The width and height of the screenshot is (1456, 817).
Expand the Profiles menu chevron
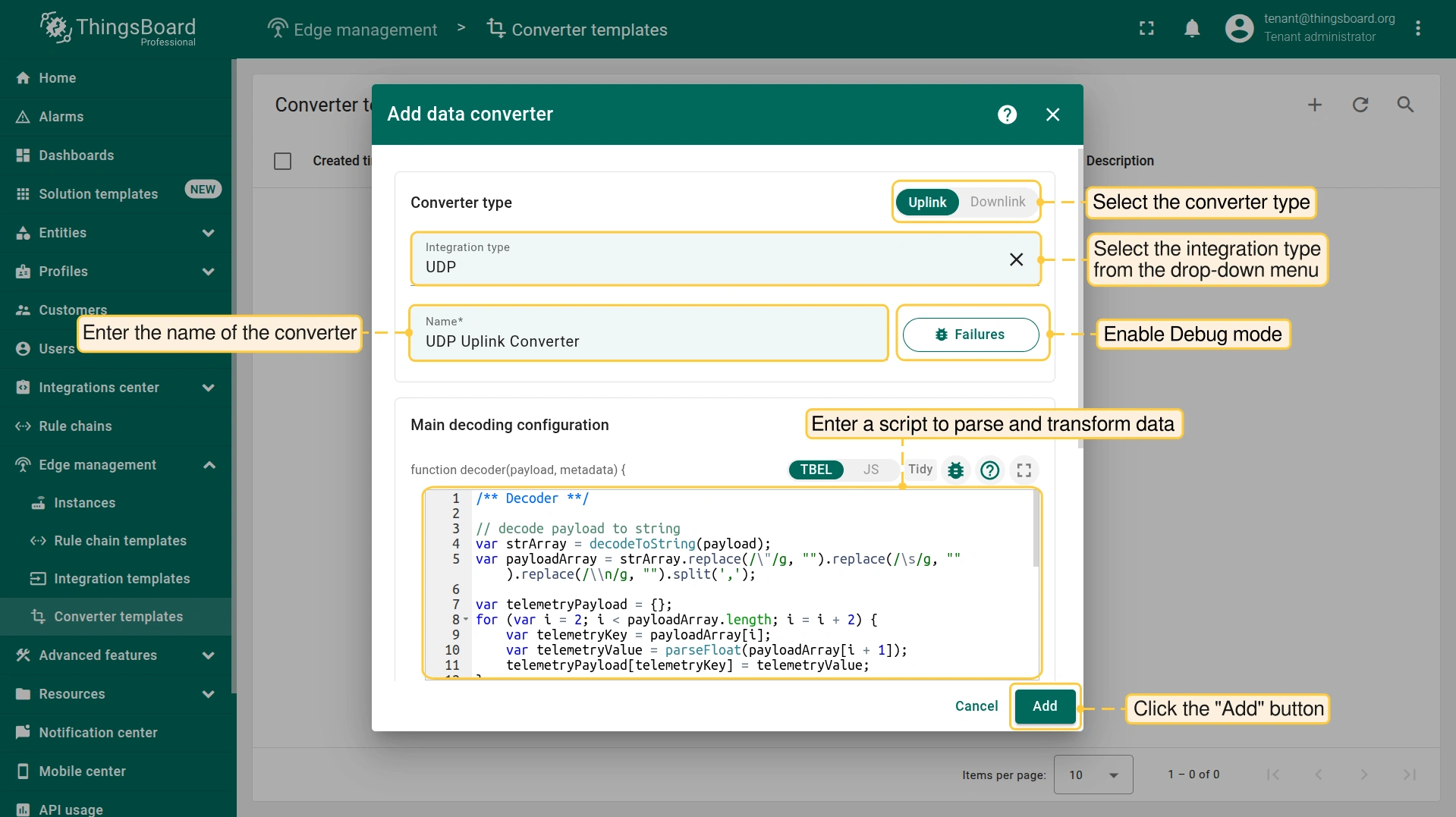[x=208, y=272]
